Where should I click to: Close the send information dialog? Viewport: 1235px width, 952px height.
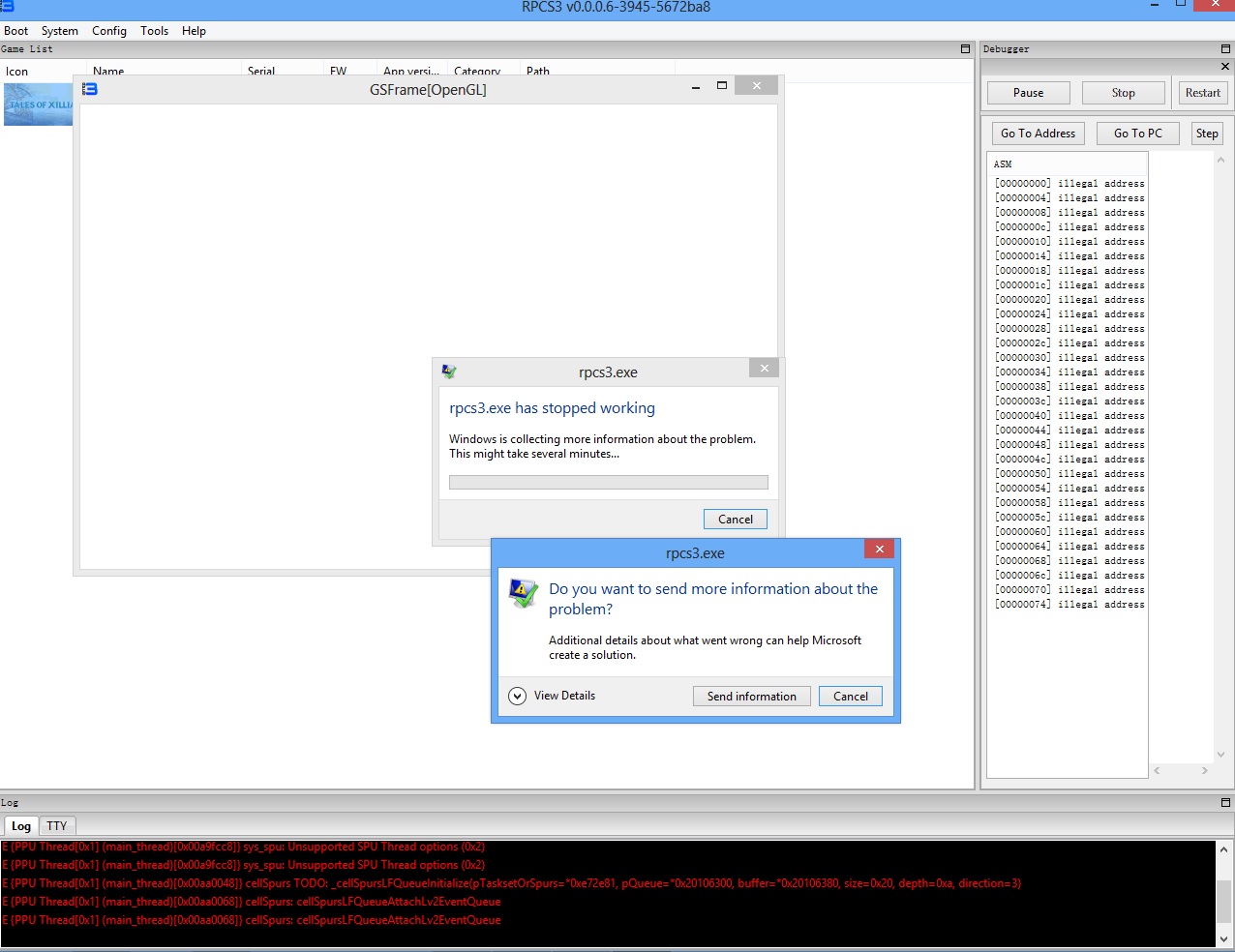coord(880,549)
